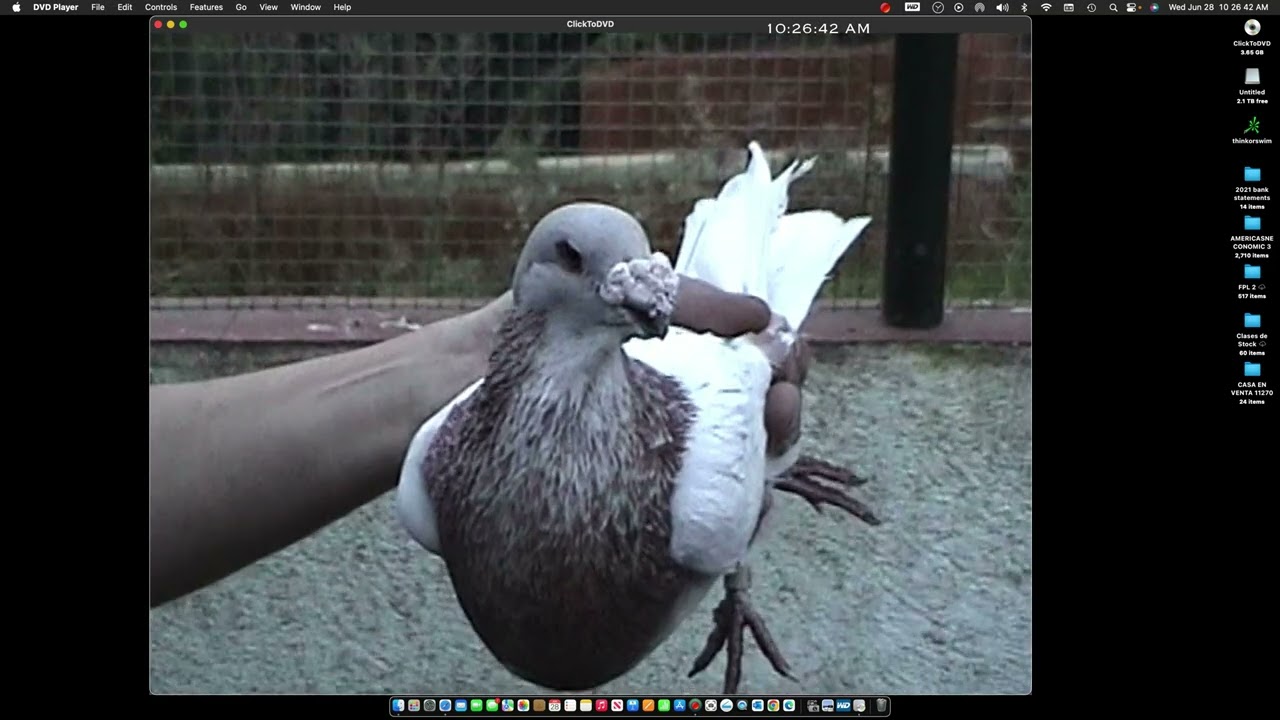The width and height of the screenshot is (1280, 720).
Task: Enter full screen with the green button
Action: pos(183,24)
